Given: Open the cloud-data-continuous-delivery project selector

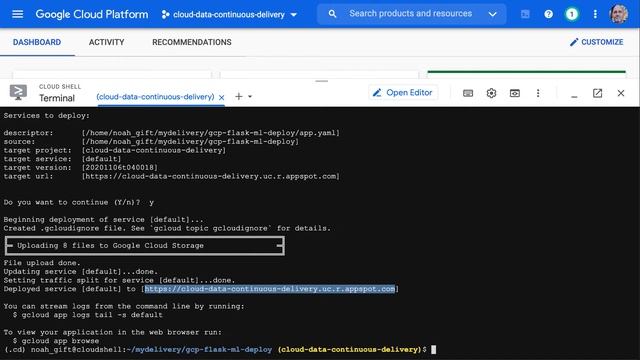Looking at the screenshot, I should (x=229, y=15).
